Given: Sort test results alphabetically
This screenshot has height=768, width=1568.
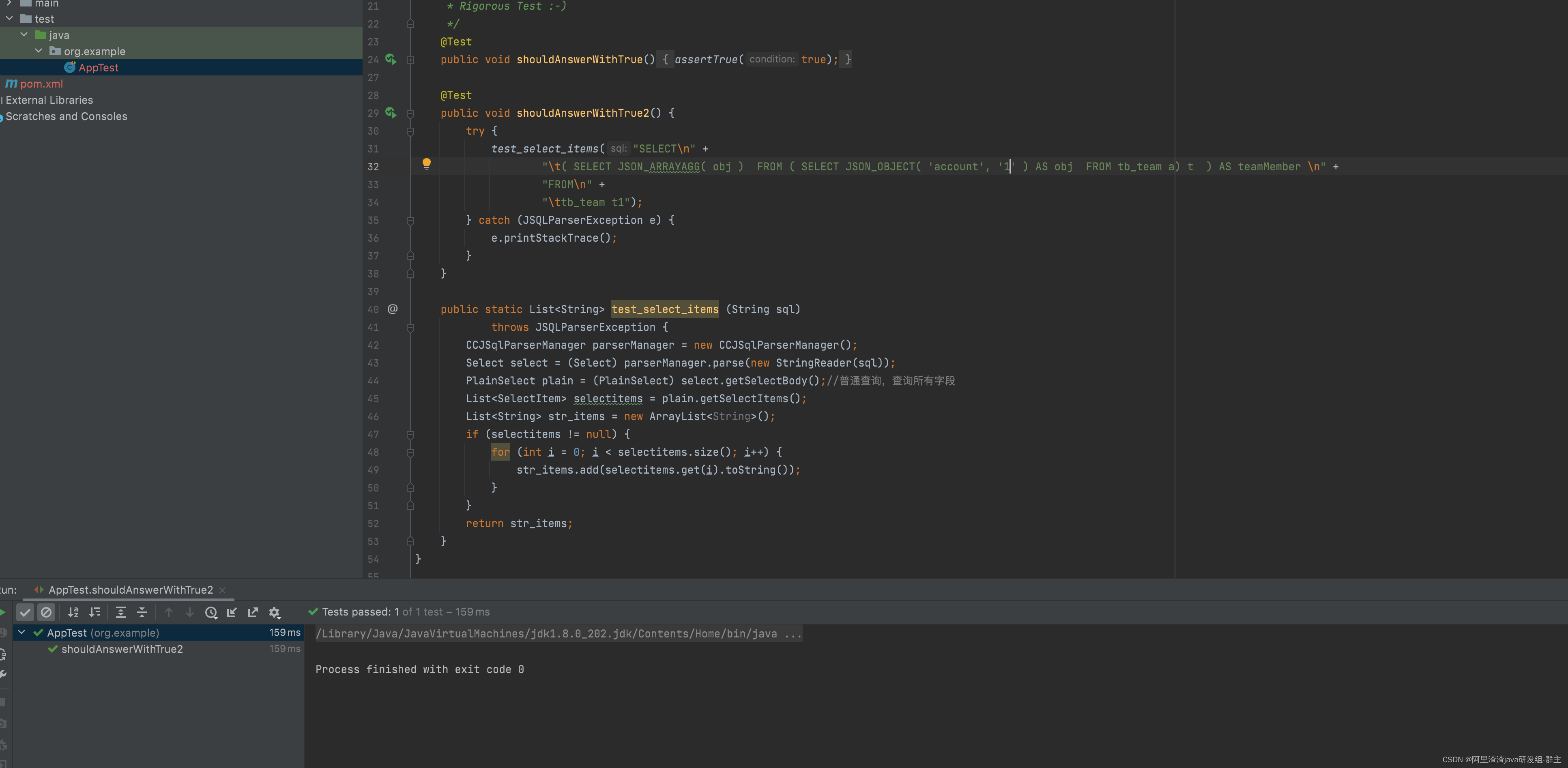Looking at the screenshot, I should (x=73, y=612).
